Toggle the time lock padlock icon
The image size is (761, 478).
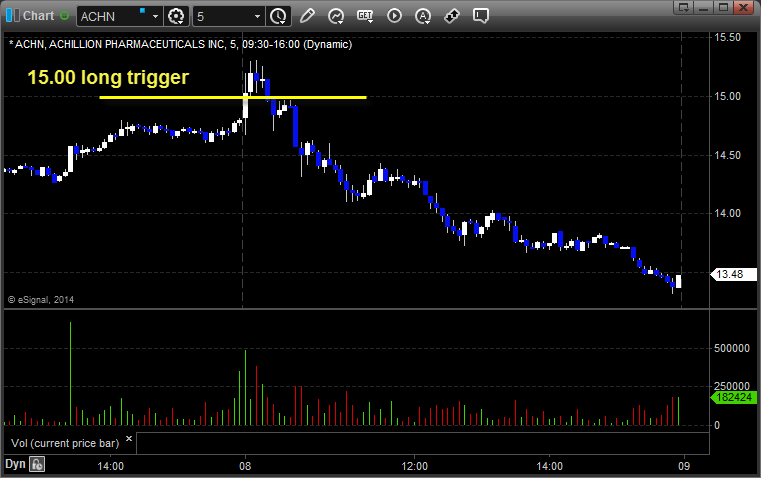pos(37,464)
